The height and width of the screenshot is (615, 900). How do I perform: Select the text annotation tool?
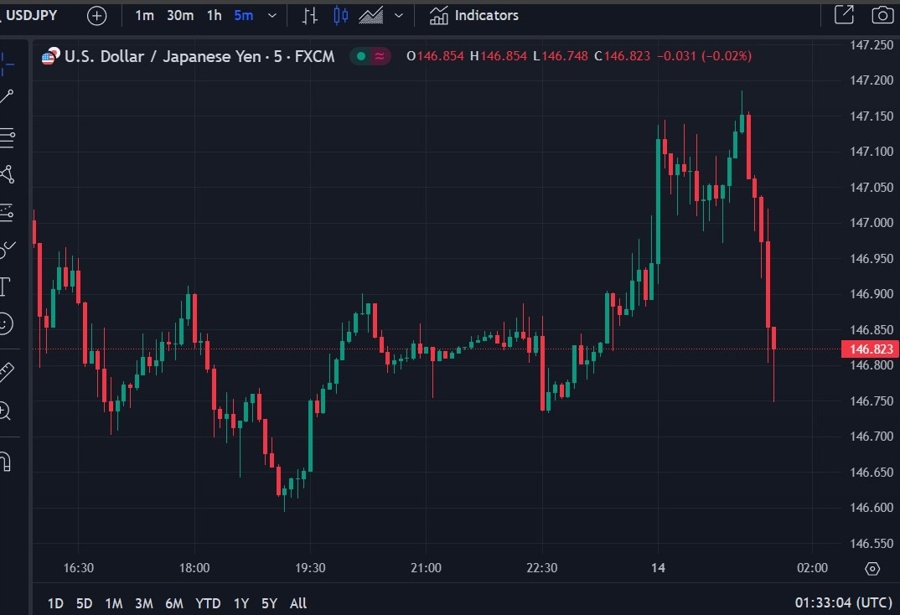(x=5, y=287)
